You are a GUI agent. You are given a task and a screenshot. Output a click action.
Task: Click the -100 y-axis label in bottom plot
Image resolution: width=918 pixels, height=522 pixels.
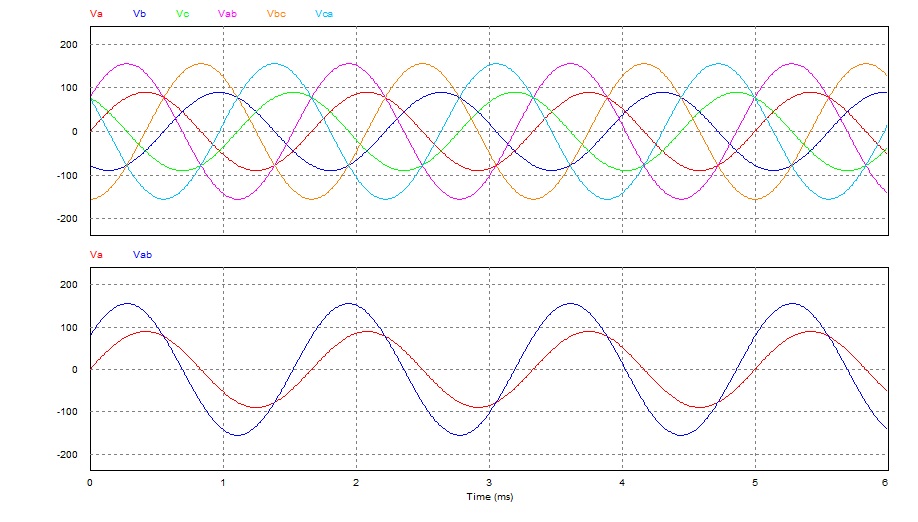click(x=67, y=412)
